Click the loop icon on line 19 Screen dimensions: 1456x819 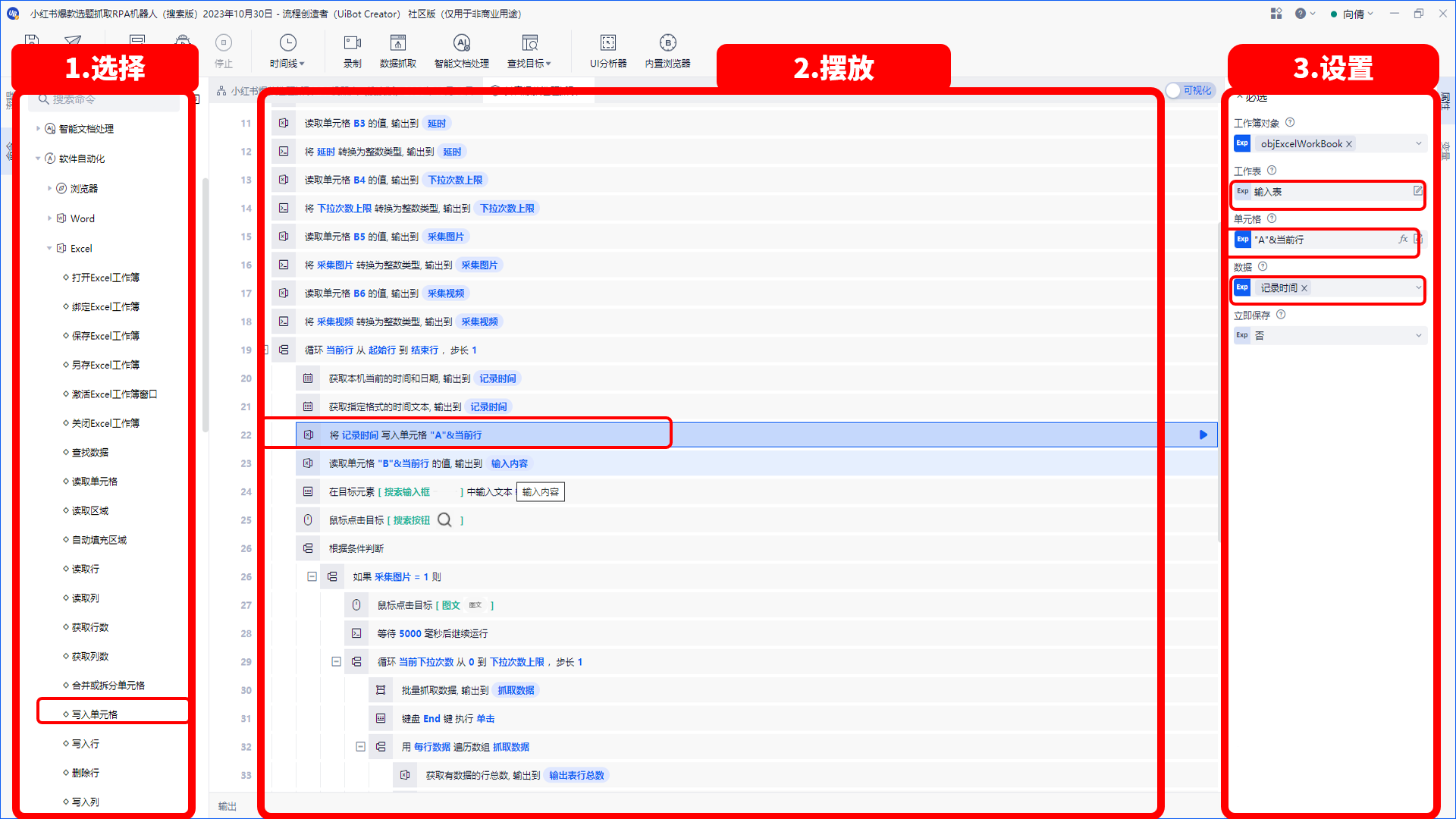pyautogui.click(x=284, y=350)
